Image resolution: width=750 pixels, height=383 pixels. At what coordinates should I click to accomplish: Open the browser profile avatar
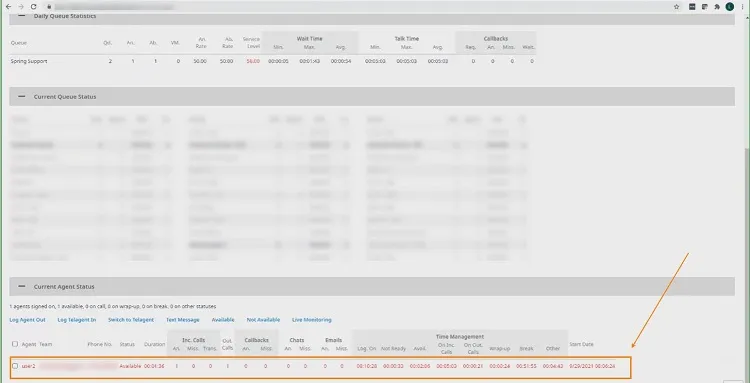729,7
